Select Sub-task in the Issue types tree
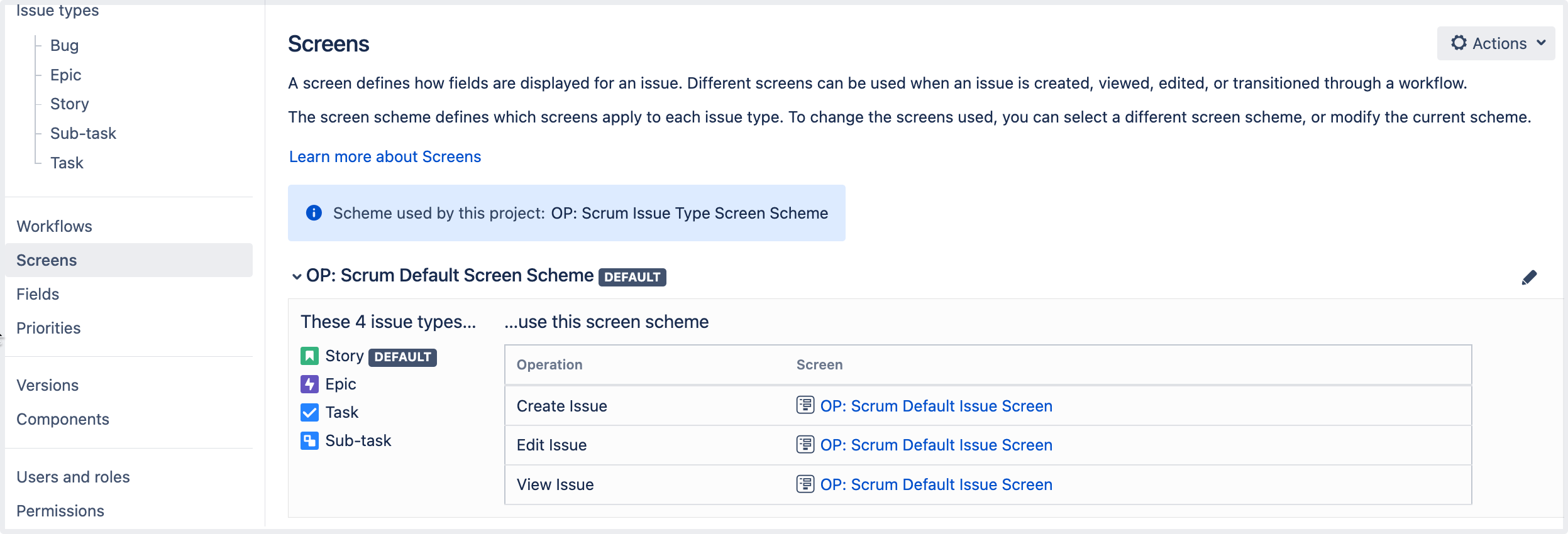The width and height of the screenshot is (1568, 534). coord(83,133)
